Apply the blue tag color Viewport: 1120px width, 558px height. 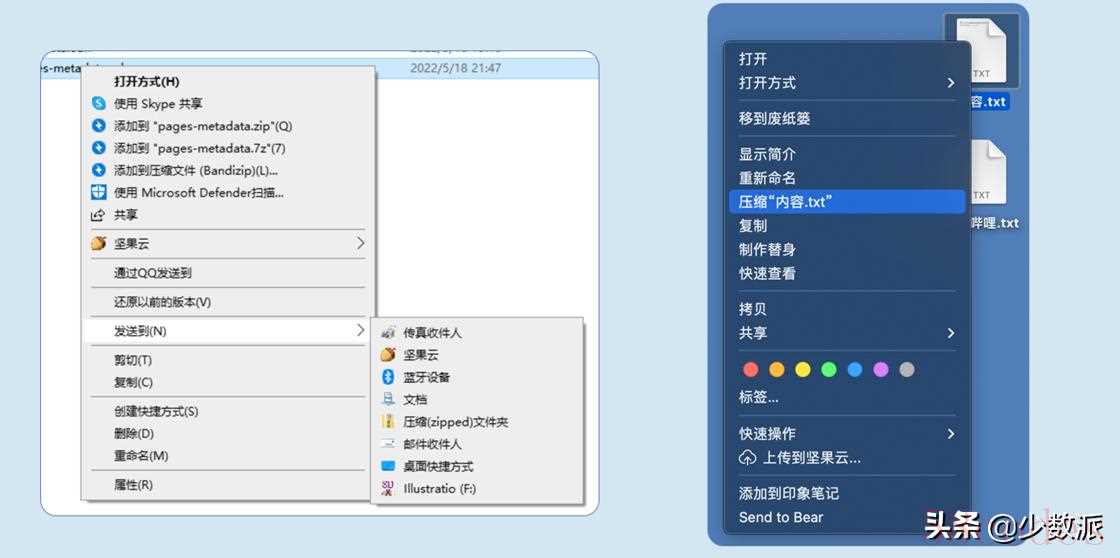854,369
